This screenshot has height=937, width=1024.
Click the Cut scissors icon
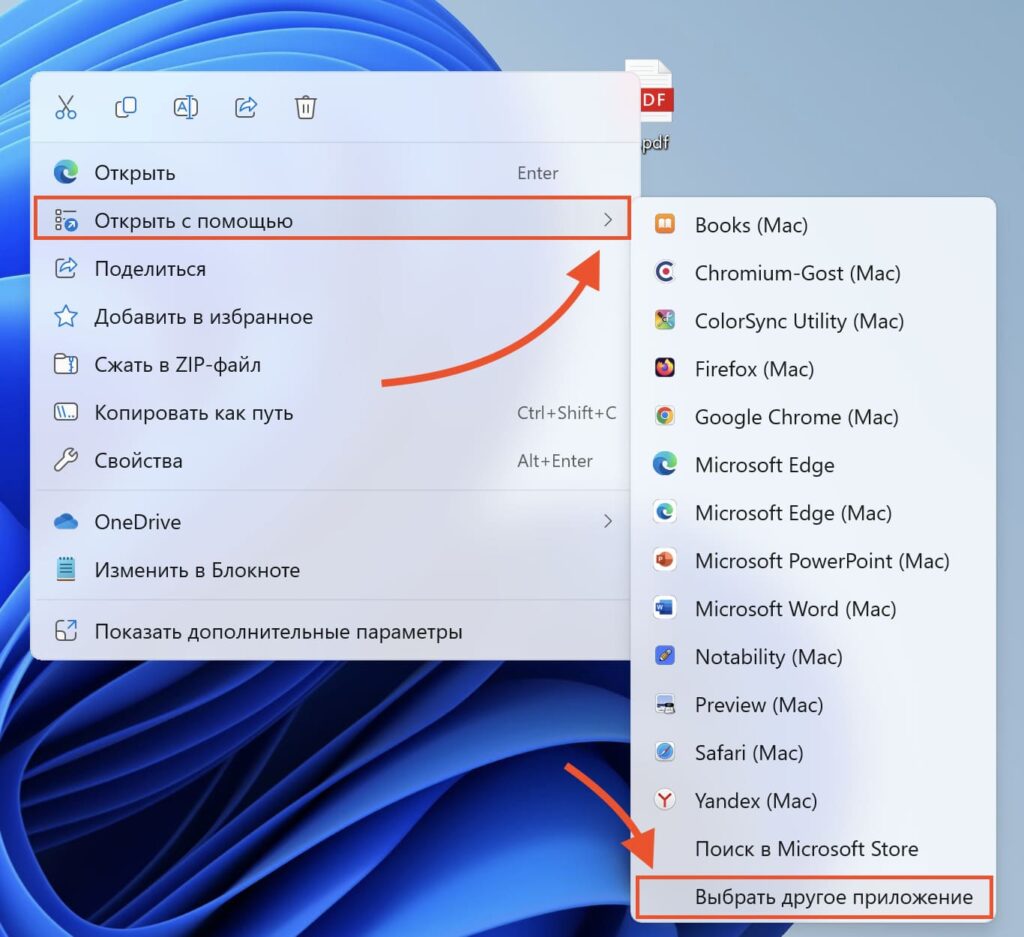[x=65, y=107]
